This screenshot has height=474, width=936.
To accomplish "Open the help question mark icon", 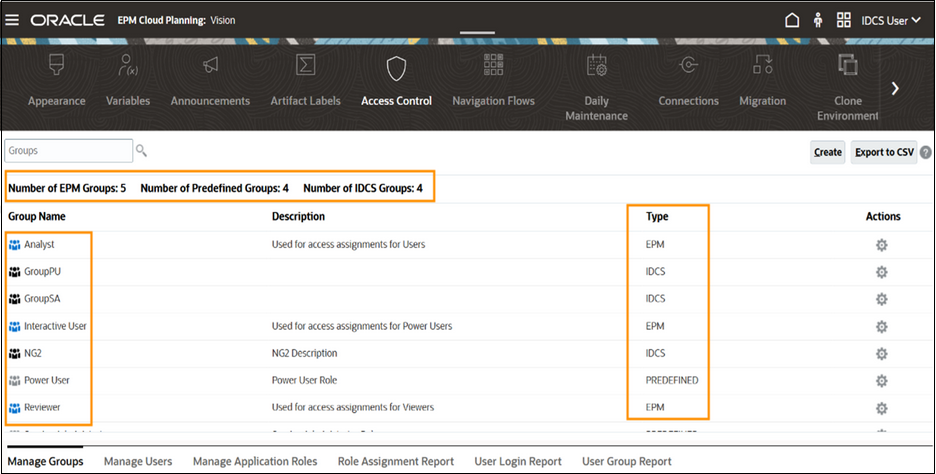I will (926, 152).
